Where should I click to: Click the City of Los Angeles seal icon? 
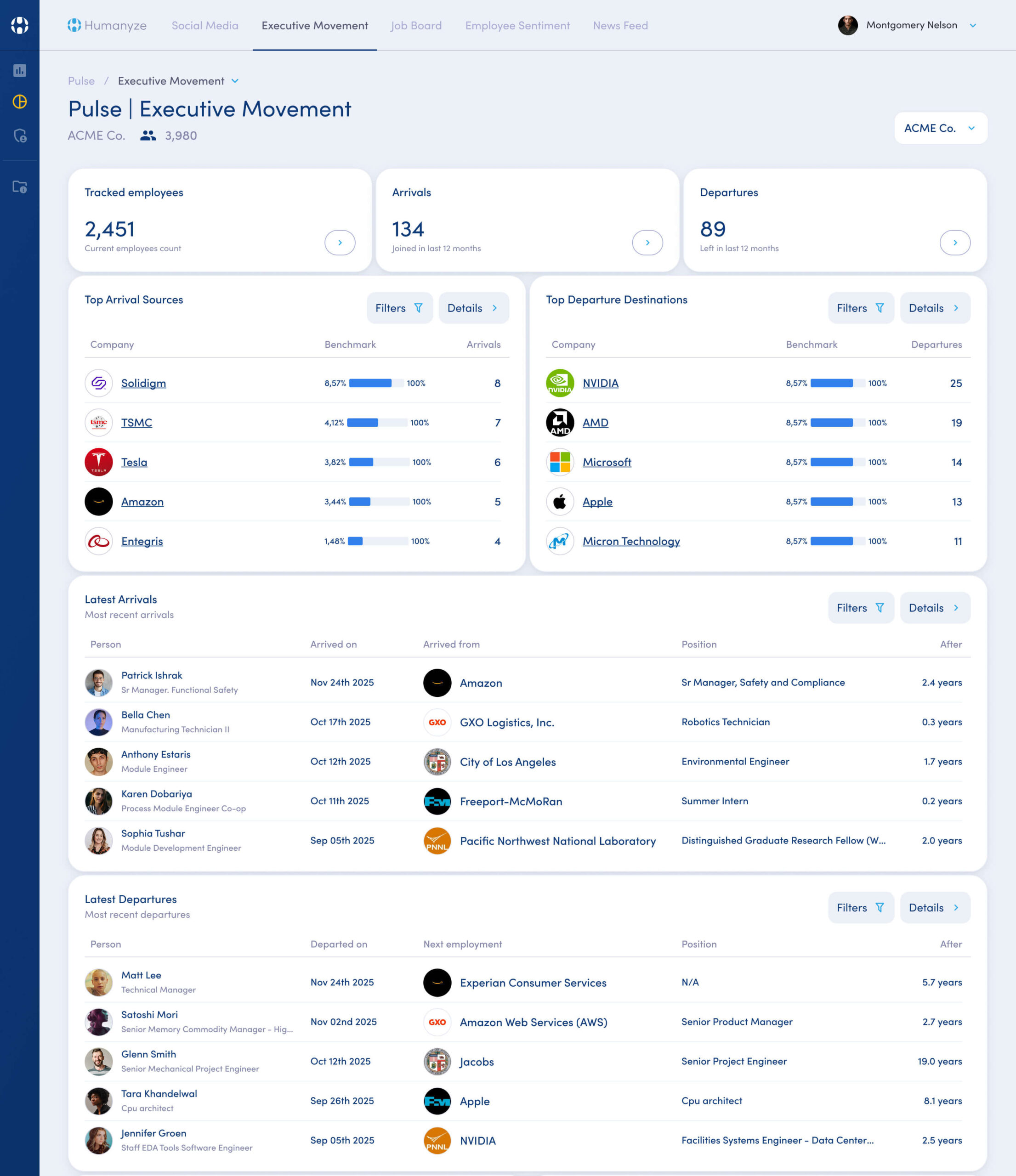437,762
